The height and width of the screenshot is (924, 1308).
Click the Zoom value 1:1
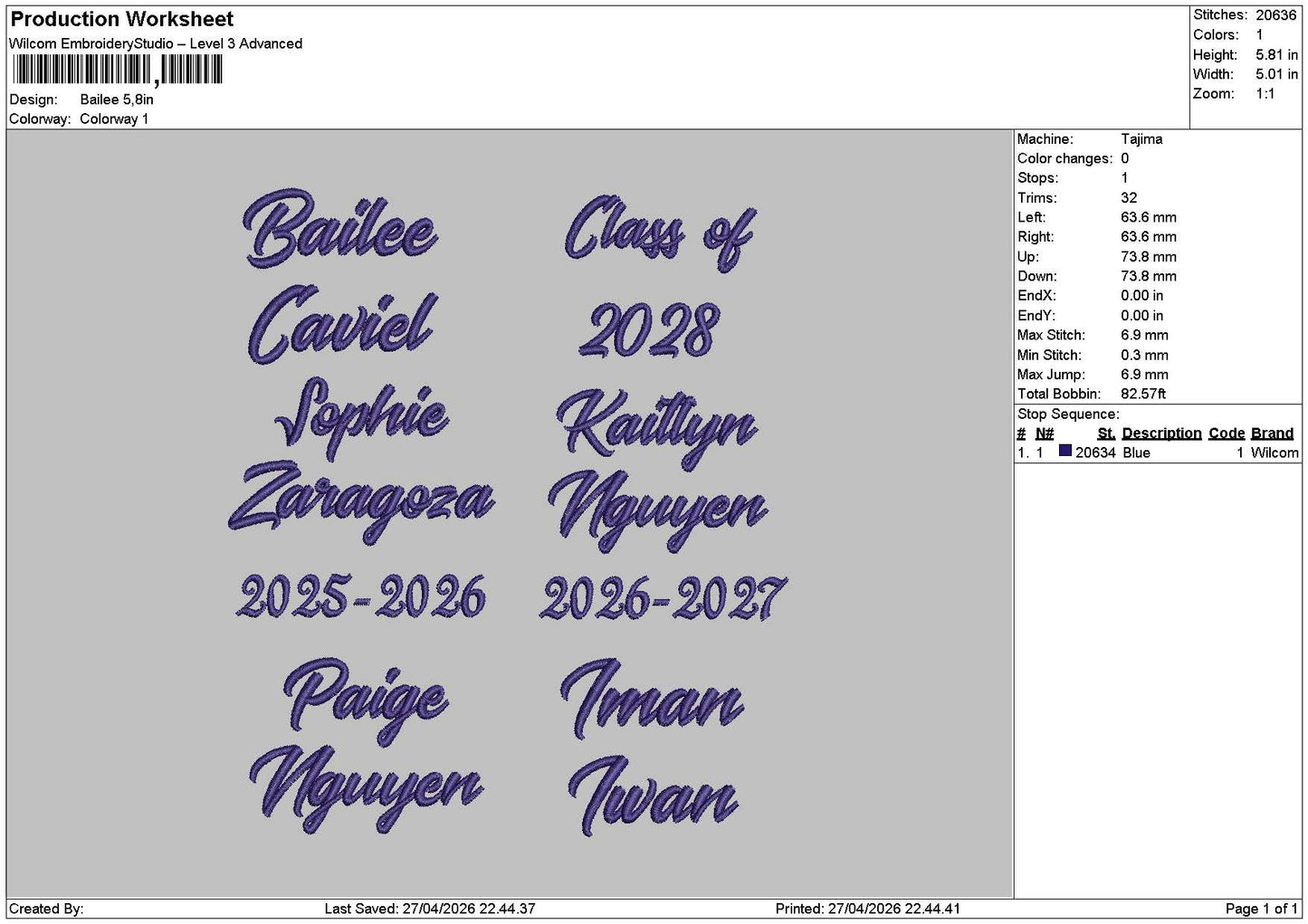[1265, 94]
